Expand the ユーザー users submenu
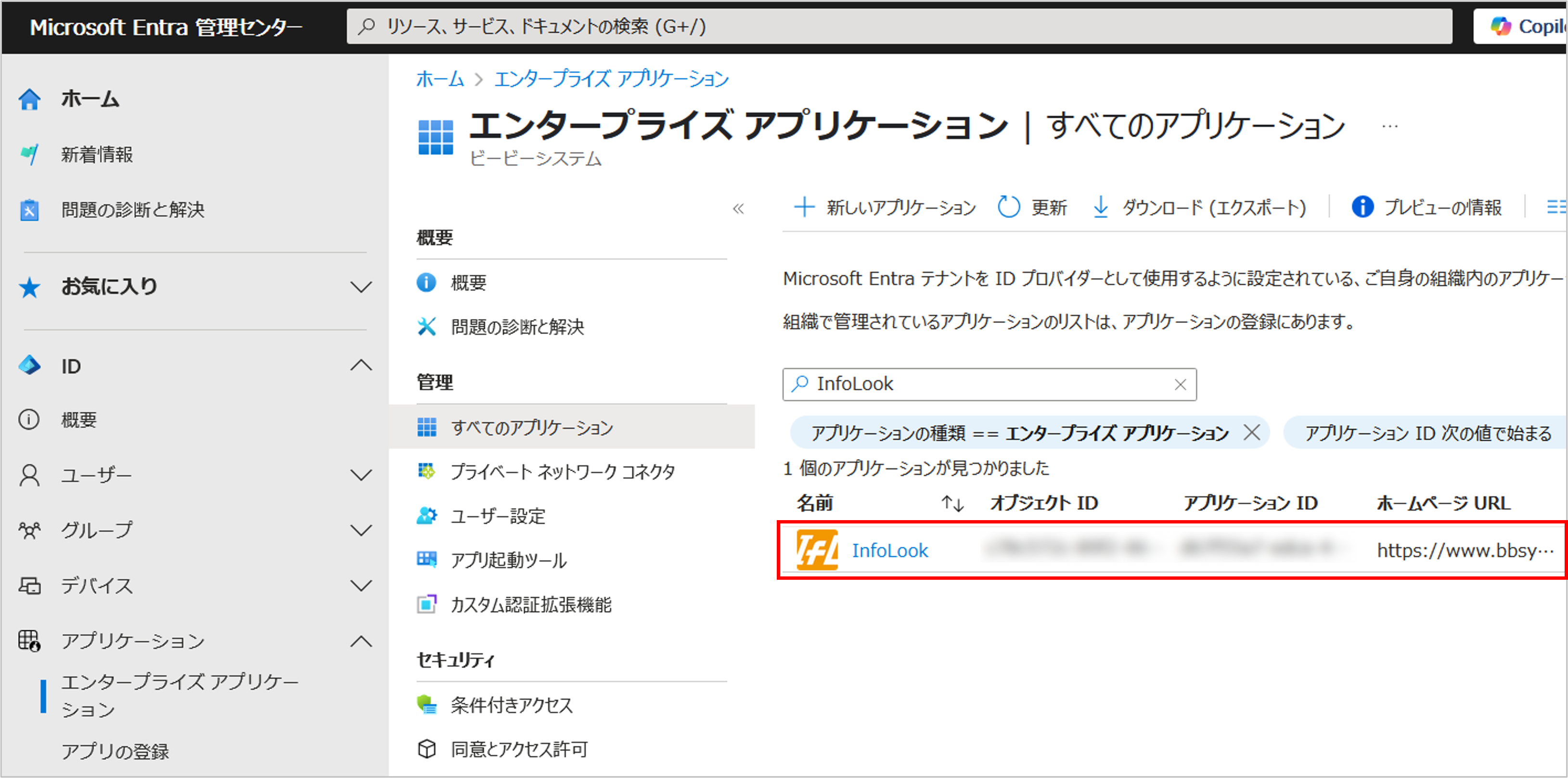The height and width of the screenshot is (778, 1568). tap(361, 475)
